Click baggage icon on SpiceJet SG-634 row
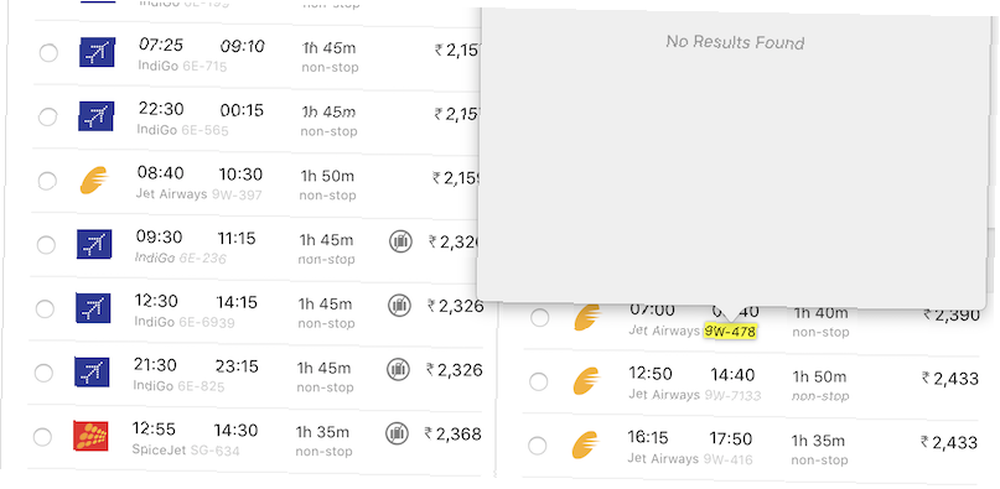Image resolution: width=1000 pixels, height=489 pixels. pos(397,433)
